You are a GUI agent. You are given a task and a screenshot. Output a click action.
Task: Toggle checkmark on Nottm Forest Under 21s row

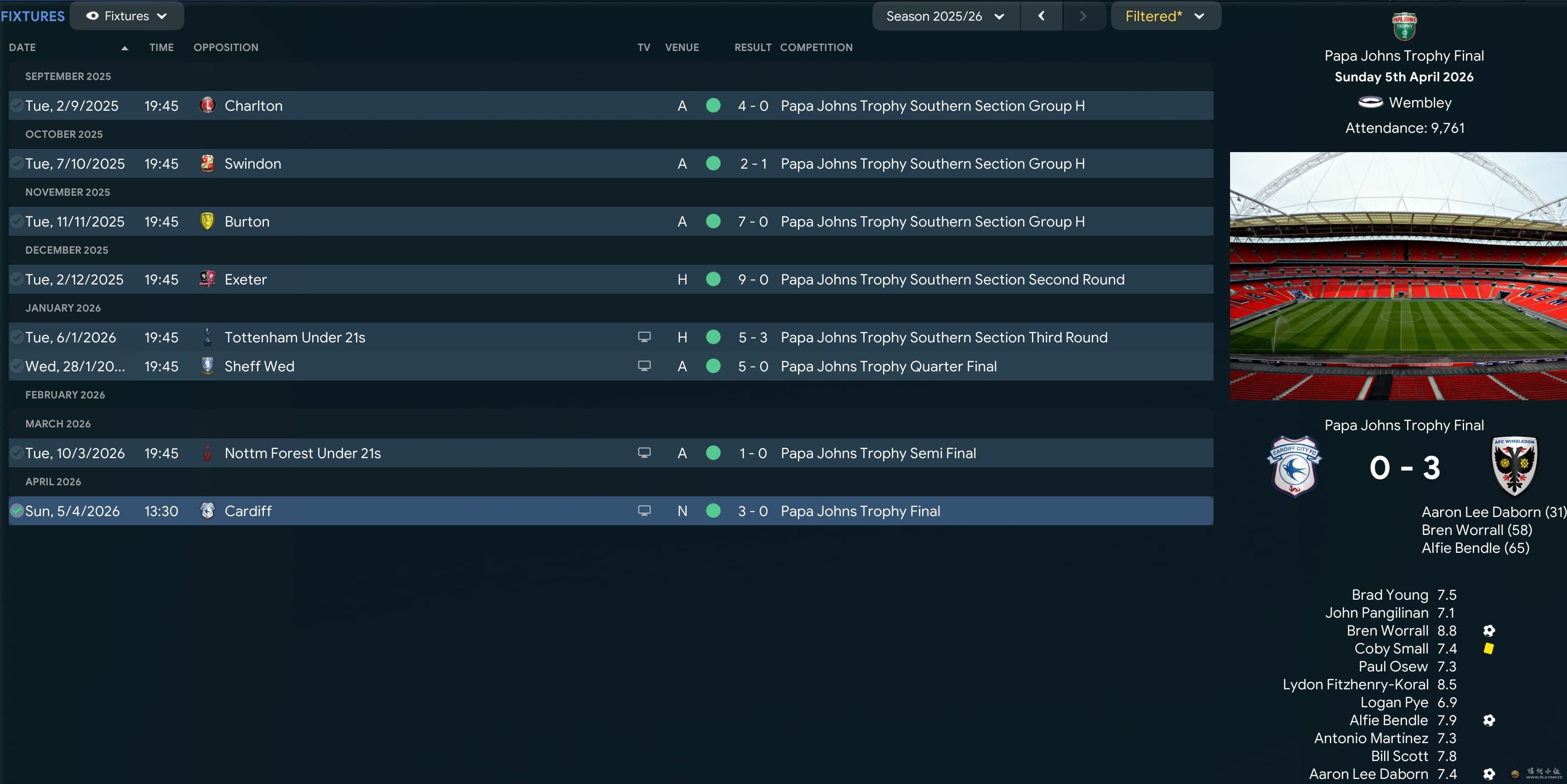17,453
